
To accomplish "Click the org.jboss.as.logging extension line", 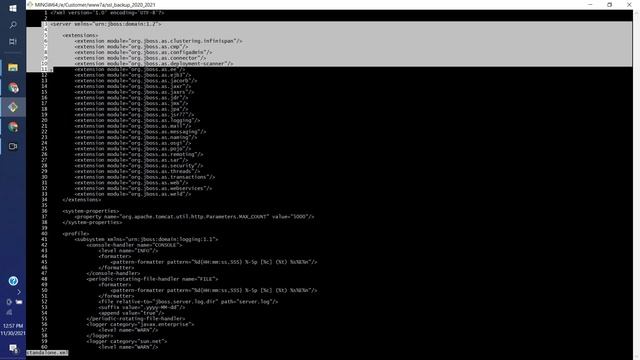I will 137,120.
